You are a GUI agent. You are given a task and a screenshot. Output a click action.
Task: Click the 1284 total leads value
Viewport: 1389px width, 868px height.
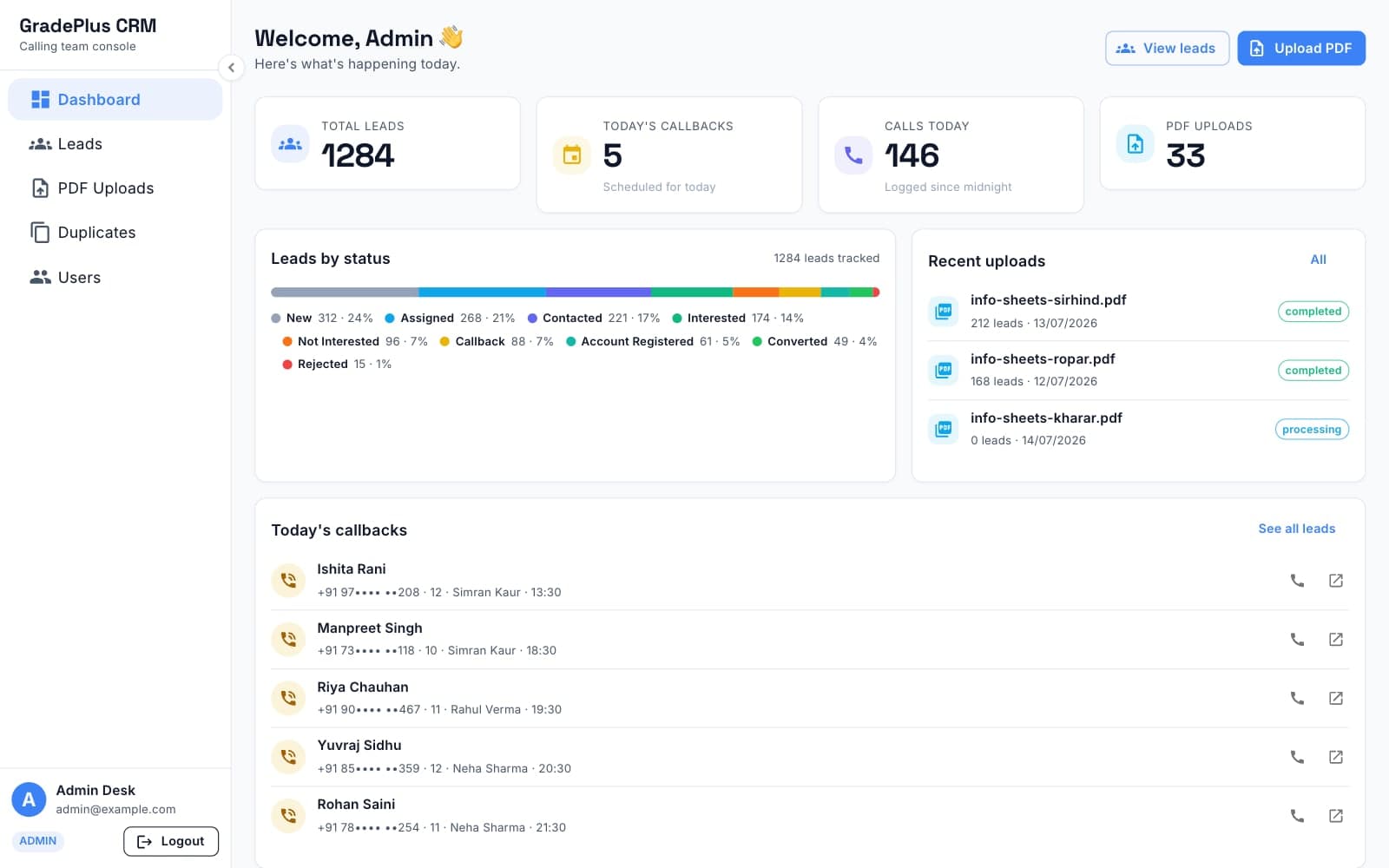pyautogui.click(x=358, y=156)
